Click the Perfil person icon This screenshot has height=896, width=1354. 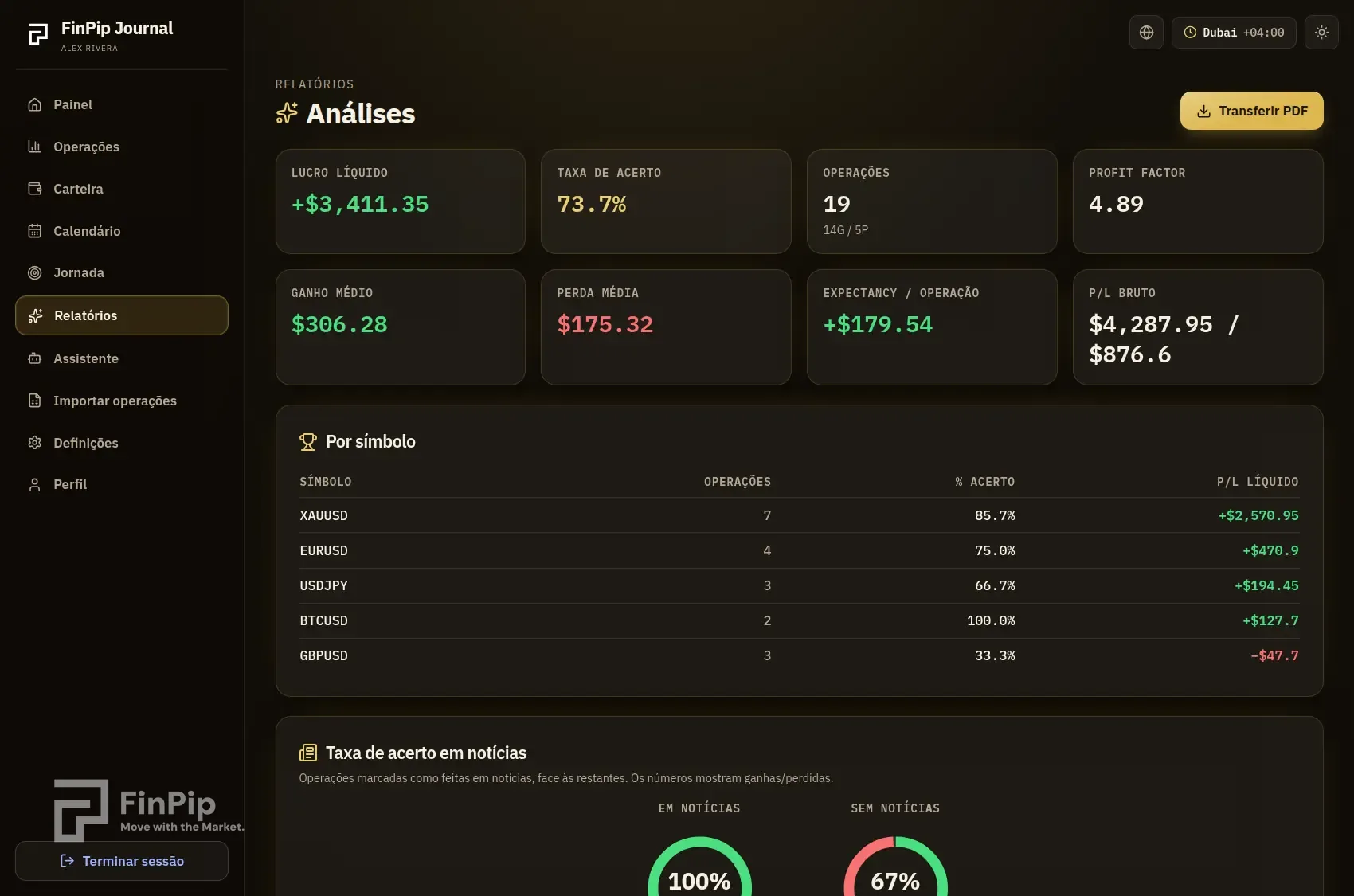point(35,484)
